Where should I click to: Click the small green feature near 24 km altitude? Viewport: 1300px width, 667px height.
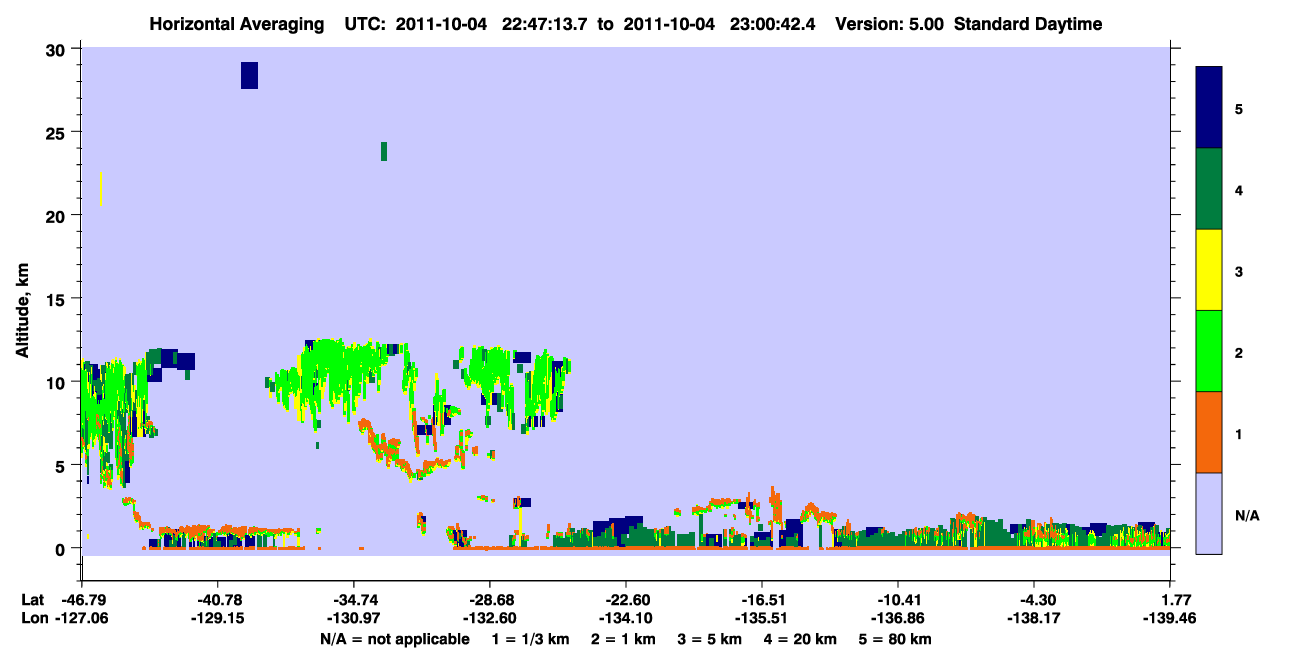[383, 151]
